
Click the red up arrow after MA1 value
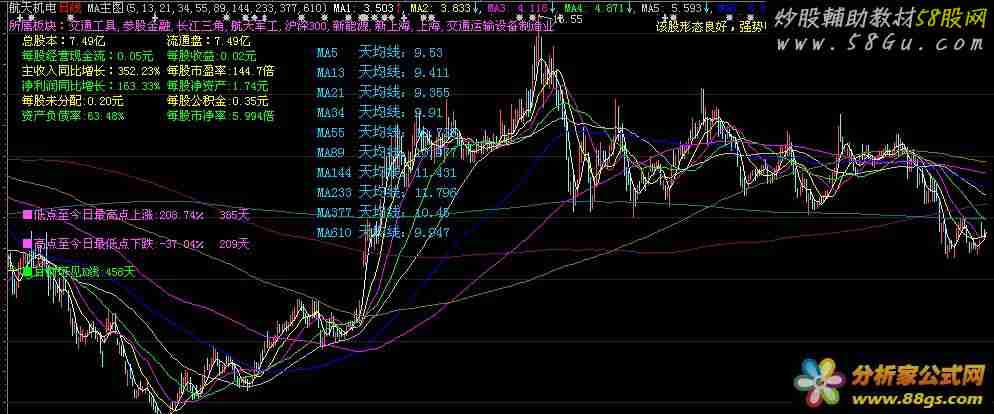click(x=398, y=8)
